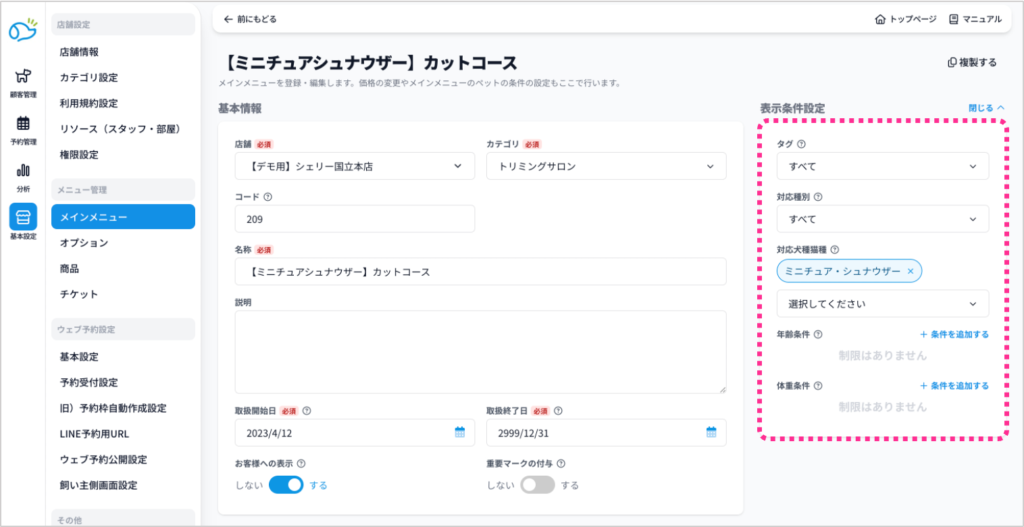Select オプション in the sidebar menu

click(x=84, y=243)
